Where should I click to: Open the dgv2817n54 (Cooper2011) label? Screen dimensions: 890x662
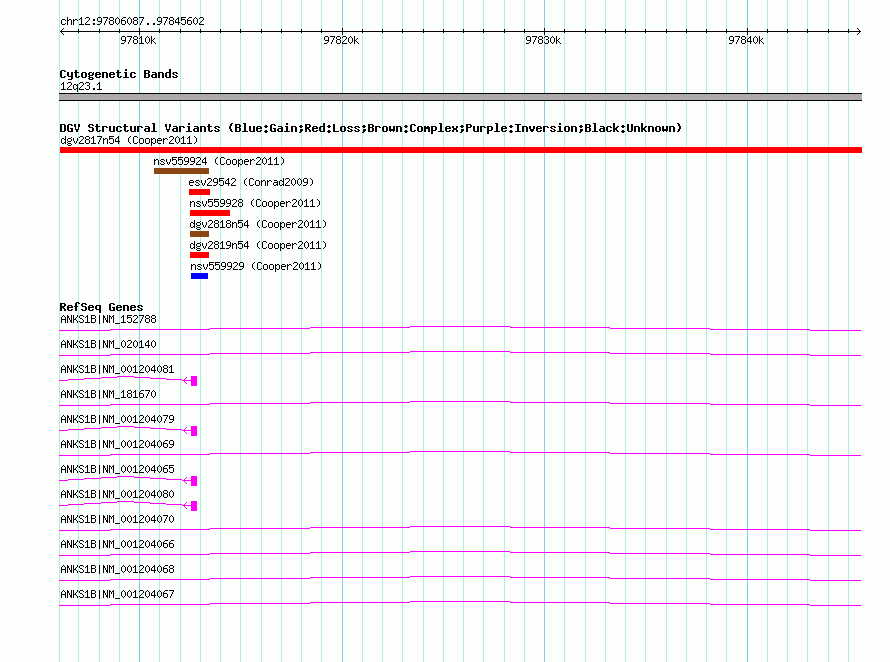(129, 140)
